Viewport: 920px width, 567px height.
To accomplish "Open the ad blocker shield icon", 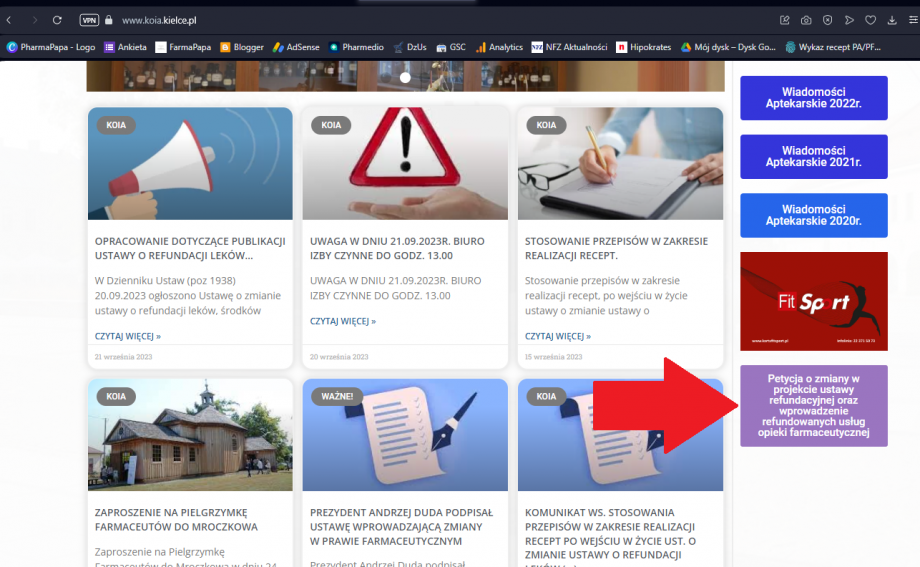I will click(x=827, y=20).
